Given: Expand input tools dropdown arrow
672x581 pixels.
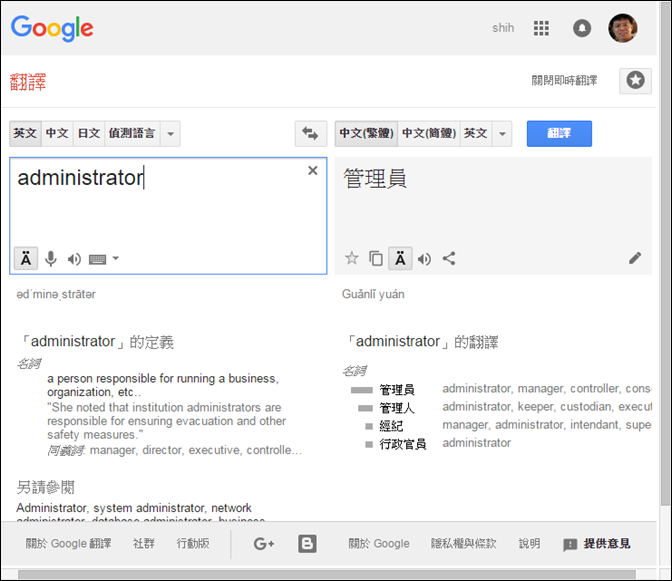Looking at the screenshot, I should tap(116, 258).
